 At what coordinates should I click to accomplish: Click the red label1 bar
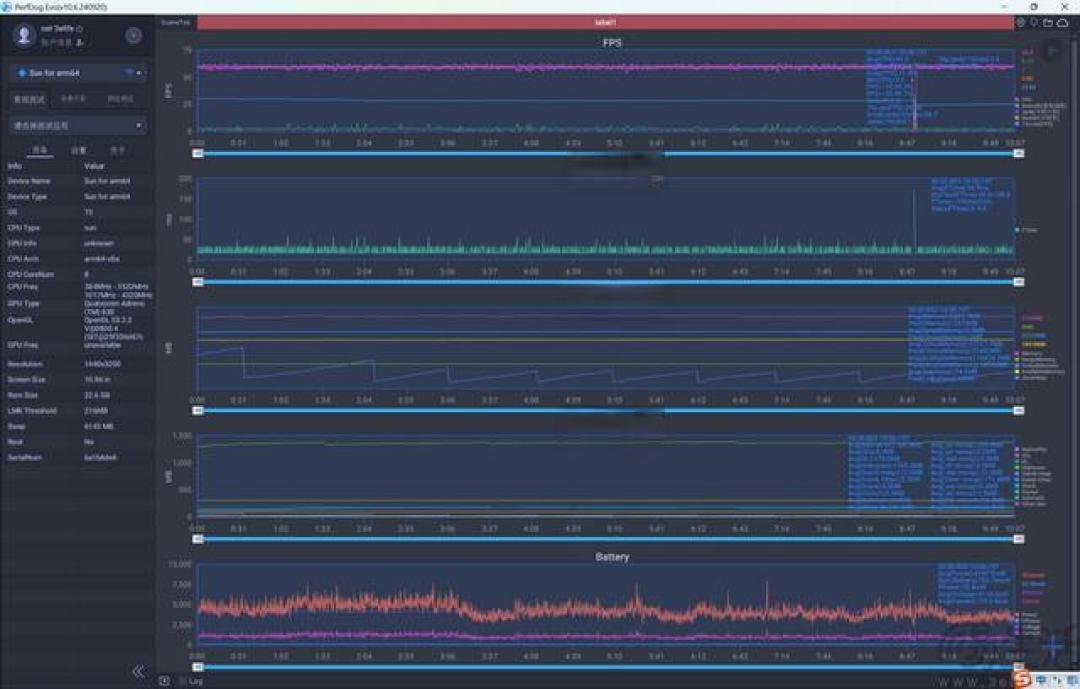(x=605, y=23)
